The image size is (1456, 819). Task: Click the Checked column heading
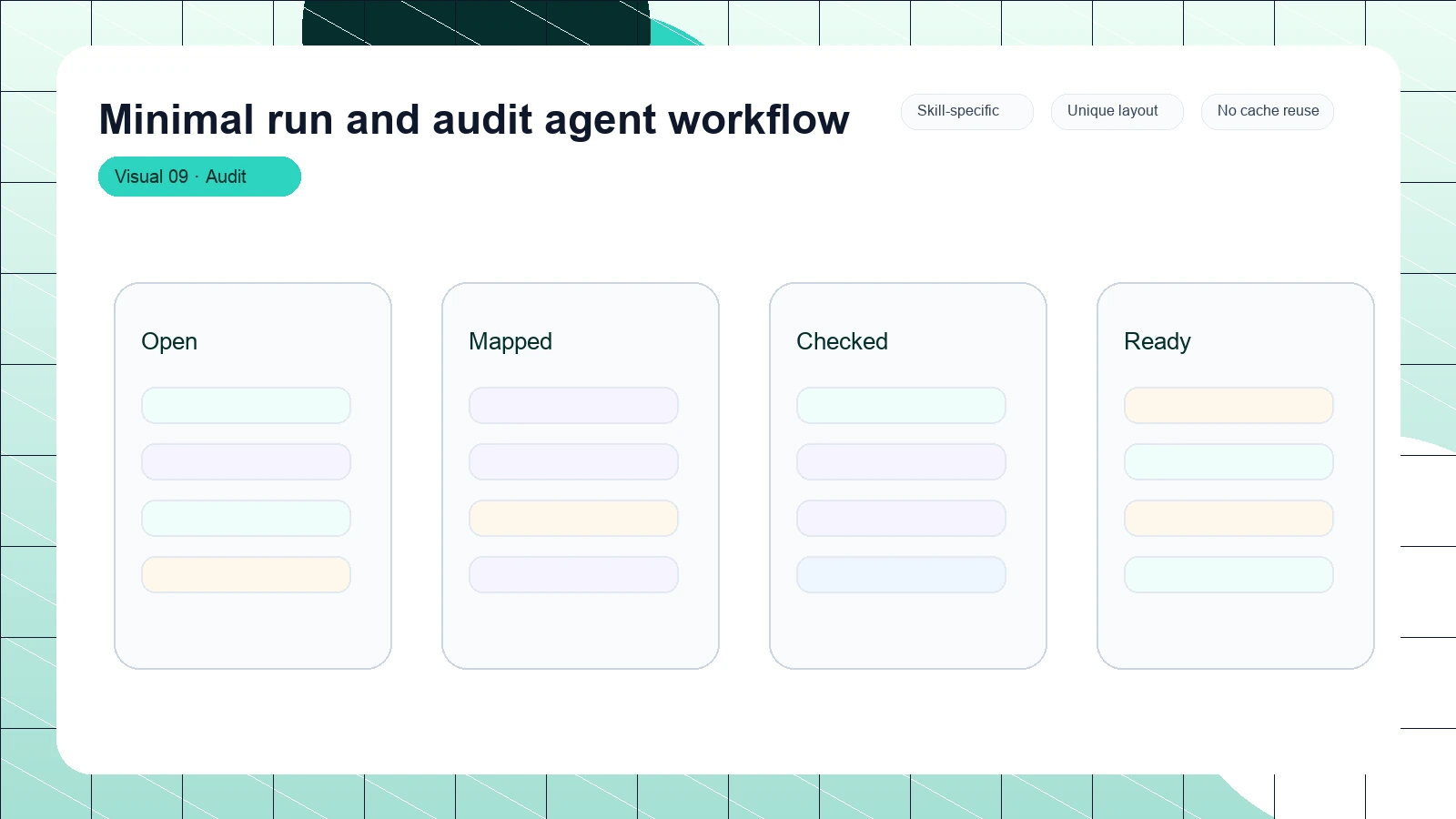pos(842,341)
